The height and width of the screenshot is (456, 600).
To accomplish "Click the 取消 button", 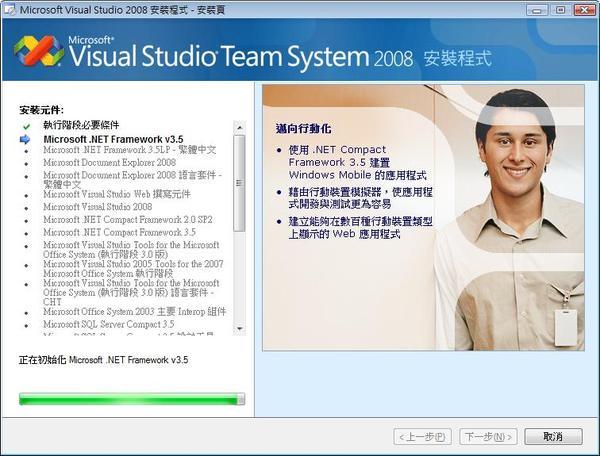I will 553,436.
